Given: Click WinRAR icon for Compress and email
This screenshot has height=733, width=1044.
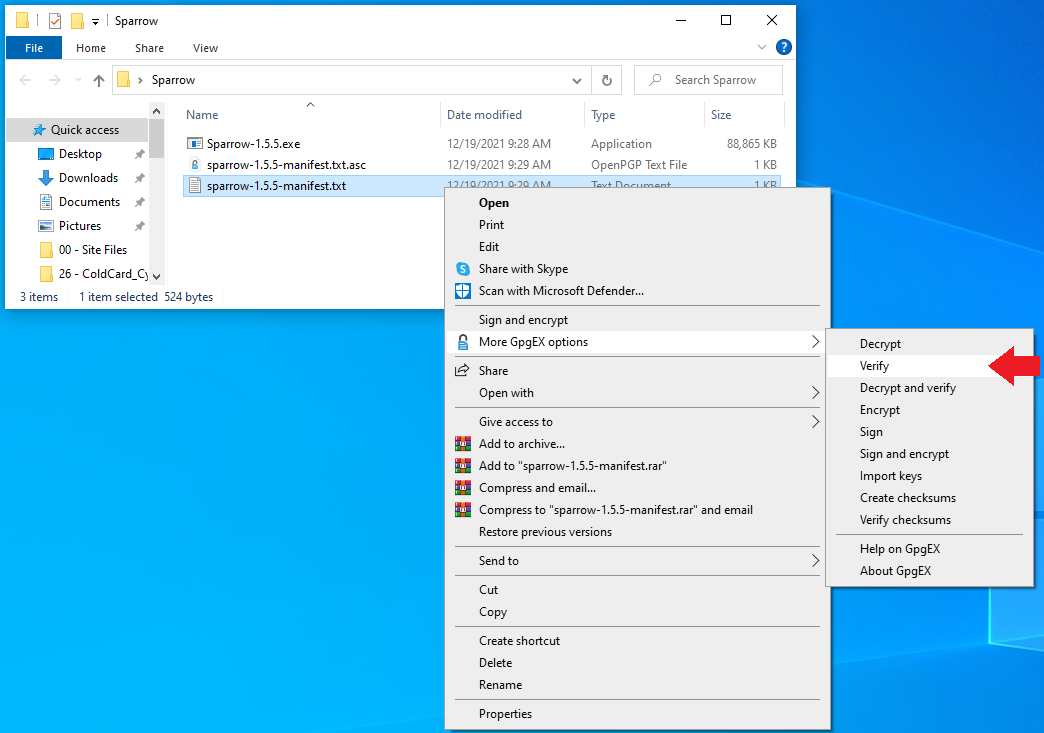Looking at the screenshot, I should 462,487.
